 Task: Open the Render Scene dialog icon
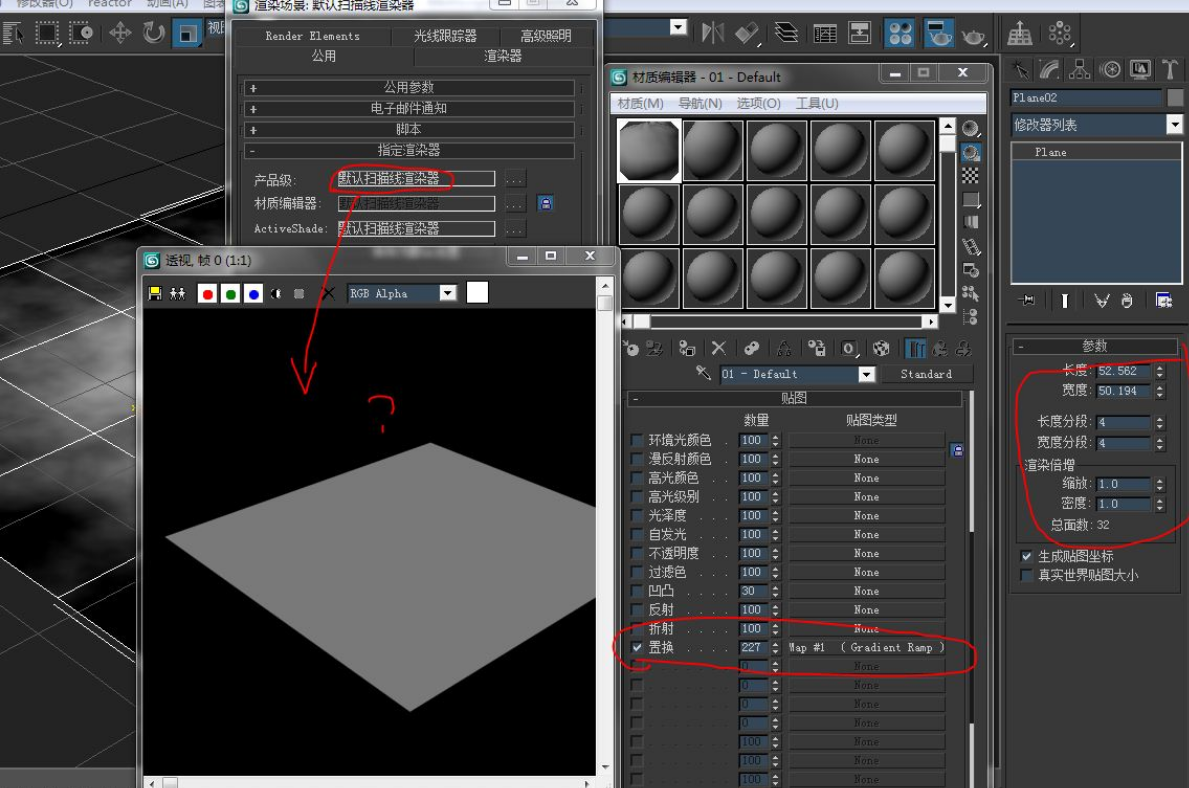pyautogui.click(x=939, y=33)
